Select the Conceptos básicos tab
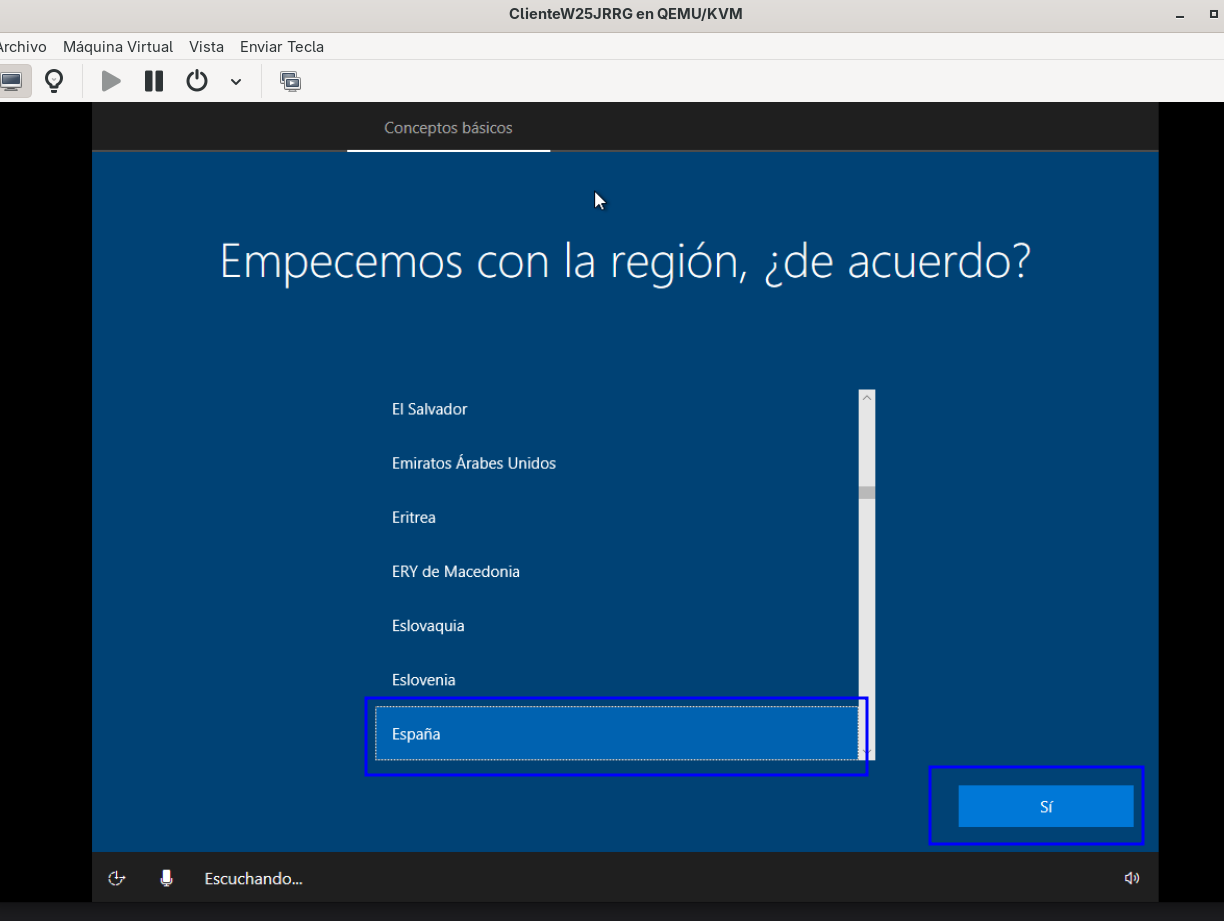The height and width of the screenshot is (921, 1224). [x=448, y=128]
